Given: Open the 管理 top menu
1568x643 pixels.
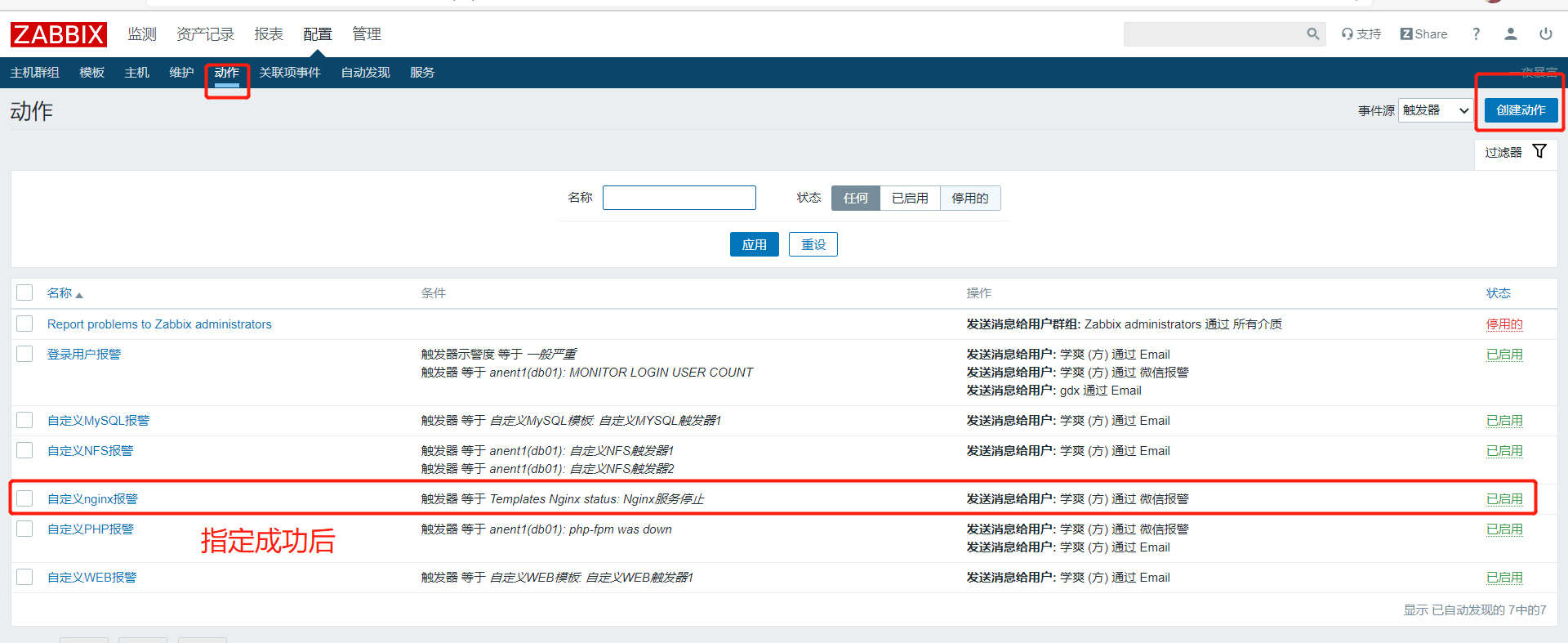Looking at the screenshot, I should [x=367, y=34].
